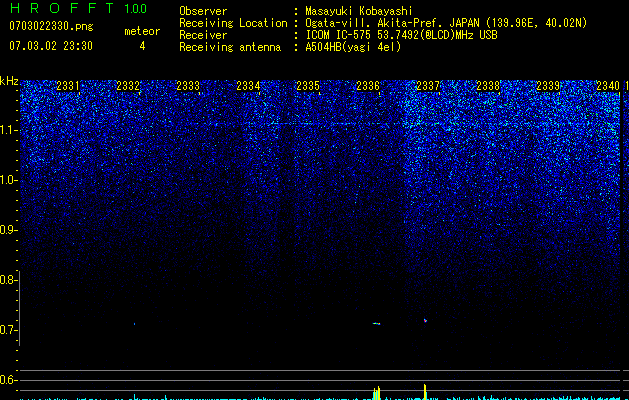The width and height of the screenshot is (629, 400).
Task: Click the 2337 time marker
Action: coord(428,86)
